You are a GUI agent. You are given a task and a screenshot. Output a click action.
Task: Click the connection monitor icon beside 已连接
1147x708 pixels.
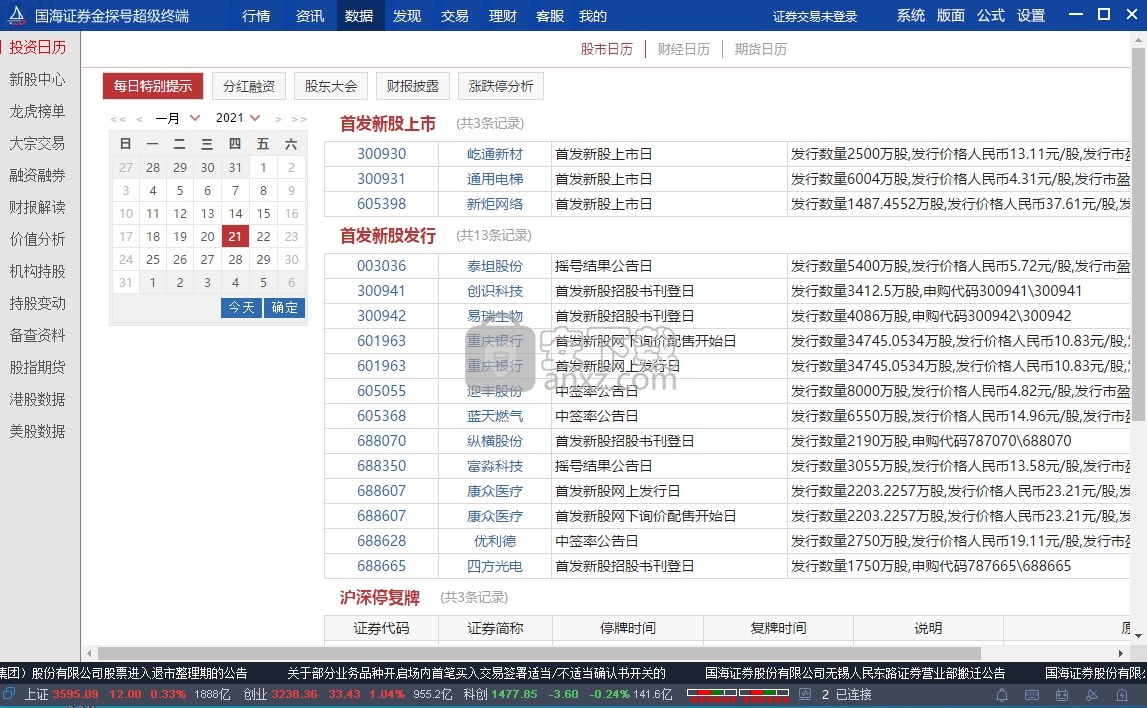tap(805, 694)
